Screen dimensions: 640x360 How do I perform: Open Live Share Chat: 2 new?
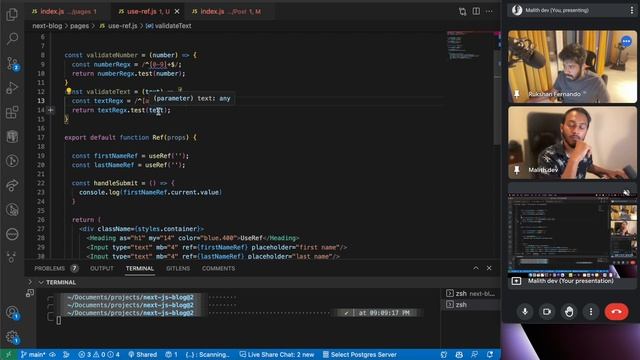(x=277, y=354)
